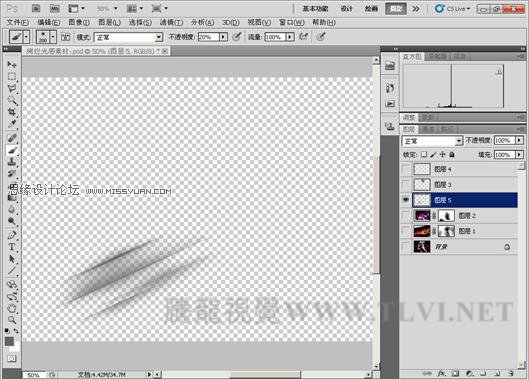Open the Actions panel from the dock

click(x=390, y=103)
